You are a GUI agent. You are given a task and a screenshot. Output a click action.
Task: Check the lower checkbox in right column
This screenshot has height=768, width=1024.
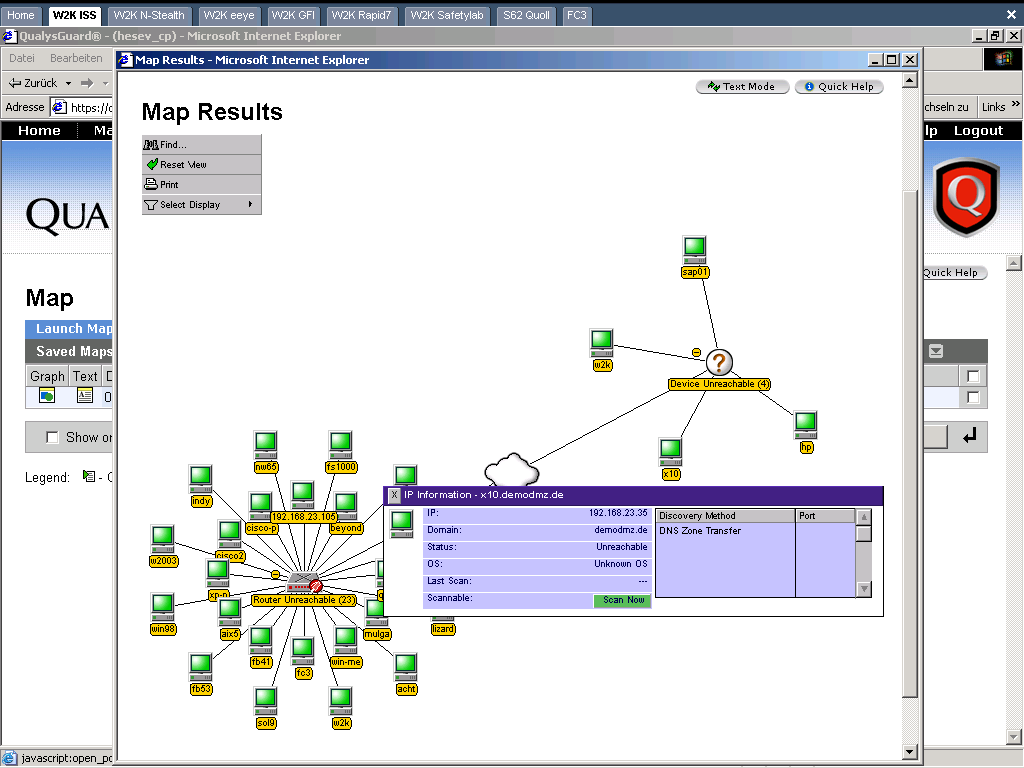(973, 398)
